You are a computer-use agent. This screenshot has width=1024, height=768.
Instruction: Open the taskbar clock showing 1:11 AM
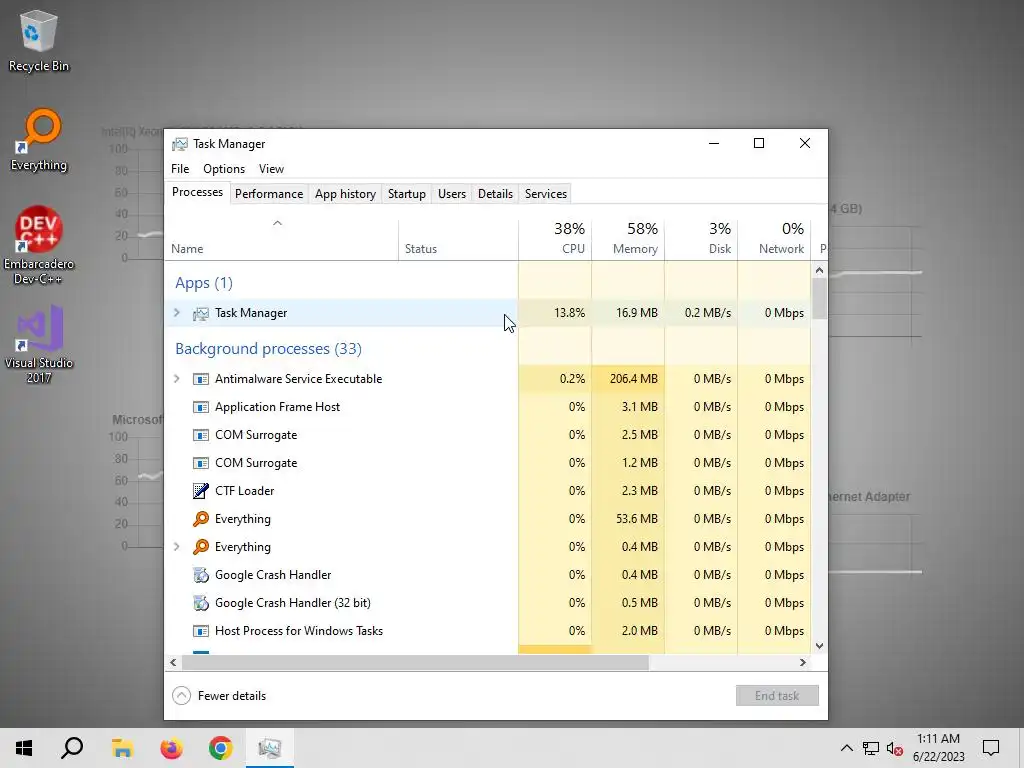point(938,748)
